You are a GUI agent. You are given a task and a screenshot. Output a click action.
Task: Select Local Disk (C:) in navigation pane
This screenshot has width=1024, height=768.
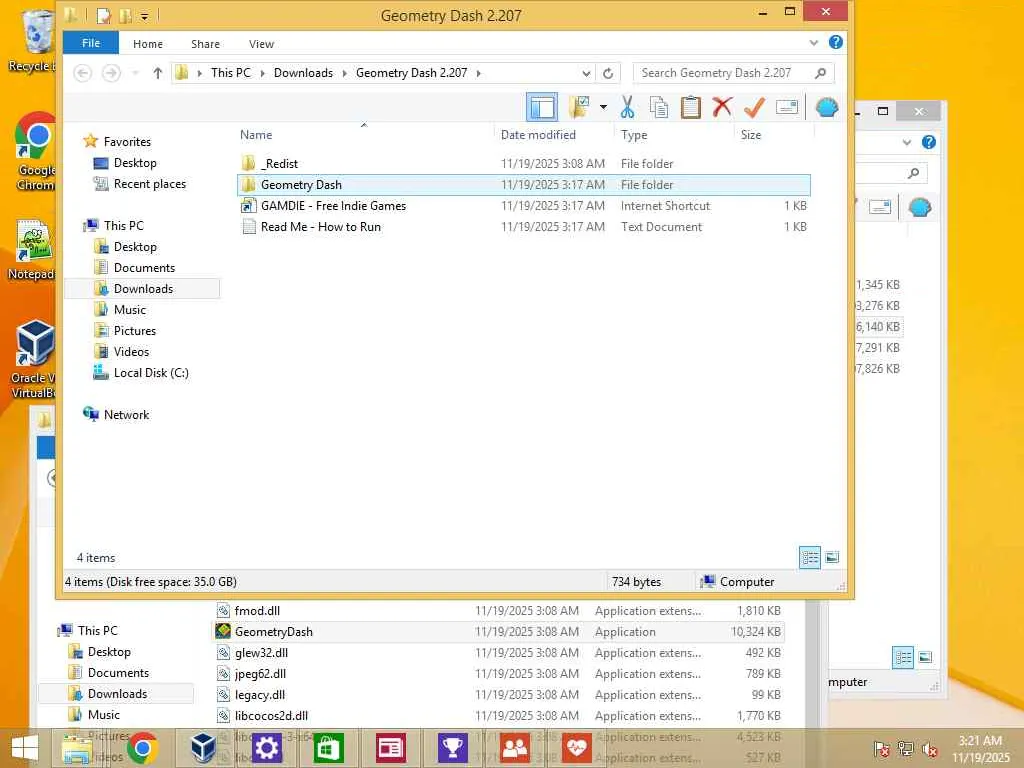[151, 373]
